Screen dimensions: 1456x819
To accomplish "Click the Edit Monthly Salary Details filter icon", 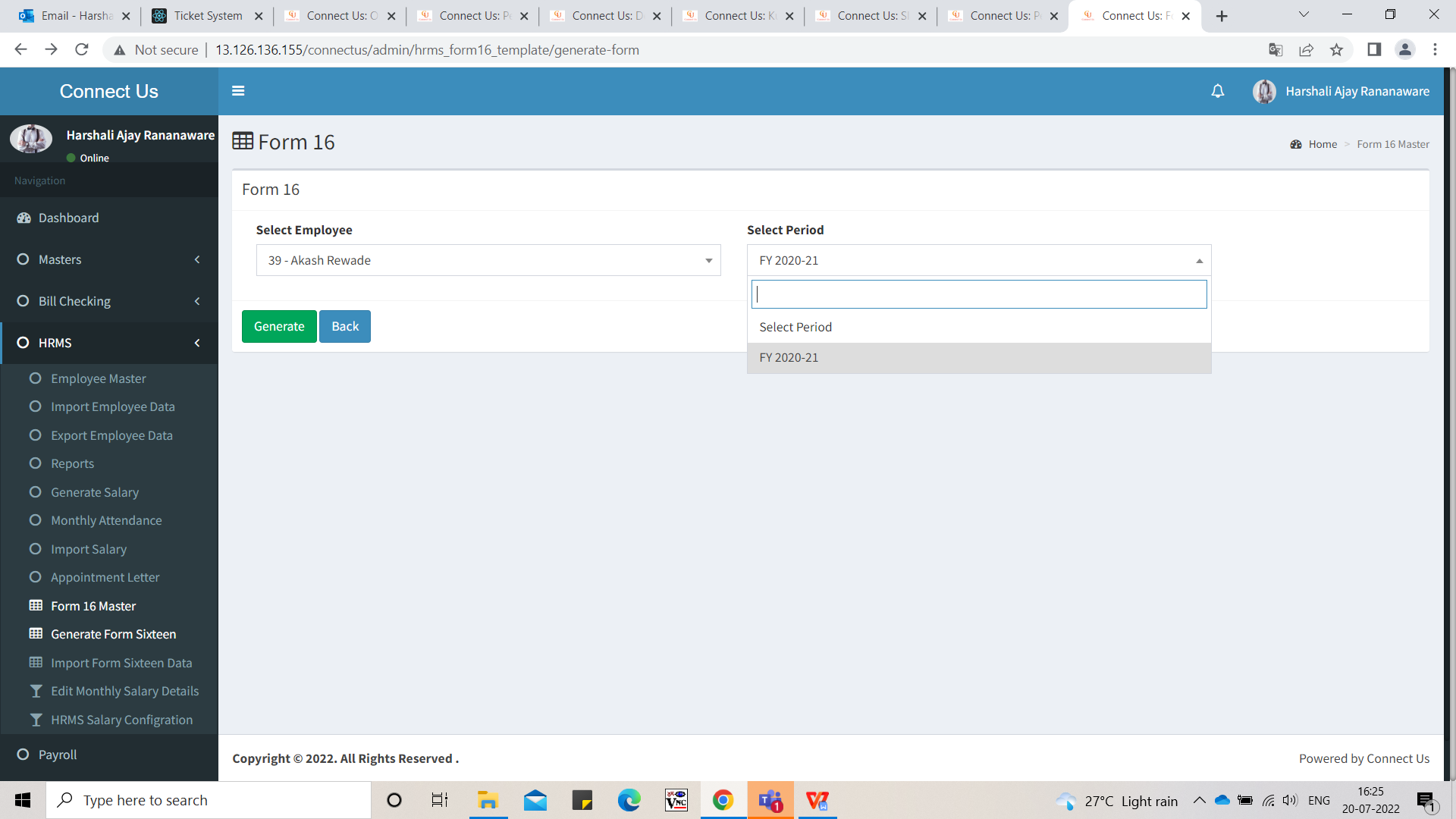I will point(36,691).
